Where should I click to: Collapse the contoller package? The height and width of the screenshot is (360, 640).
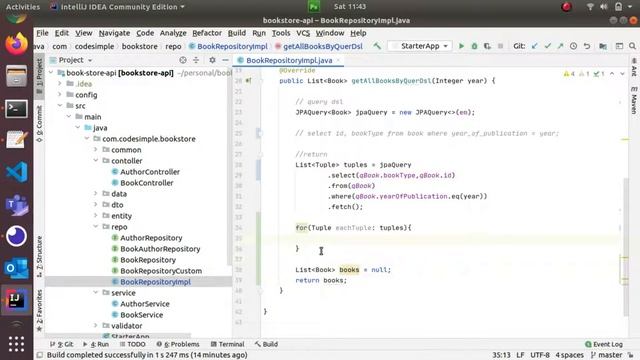coord(96,161)
